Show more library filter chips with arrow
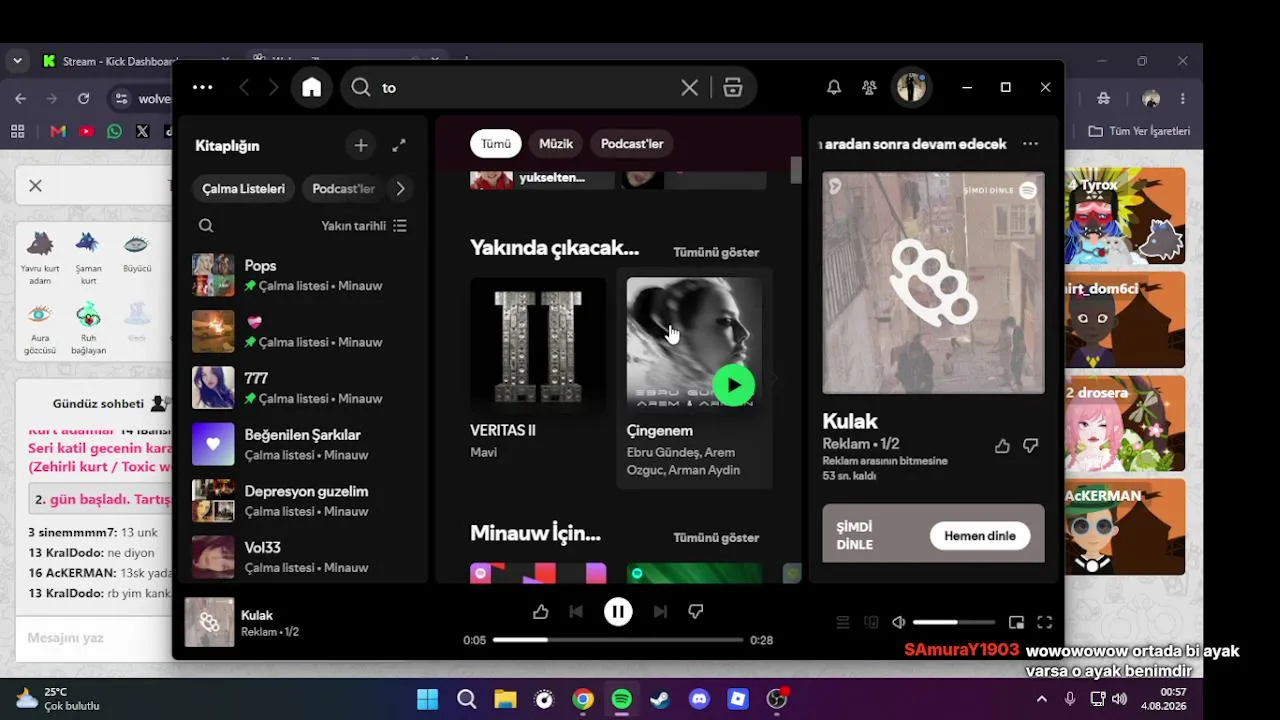This screenshot has height=720, width=1280. 400,188
